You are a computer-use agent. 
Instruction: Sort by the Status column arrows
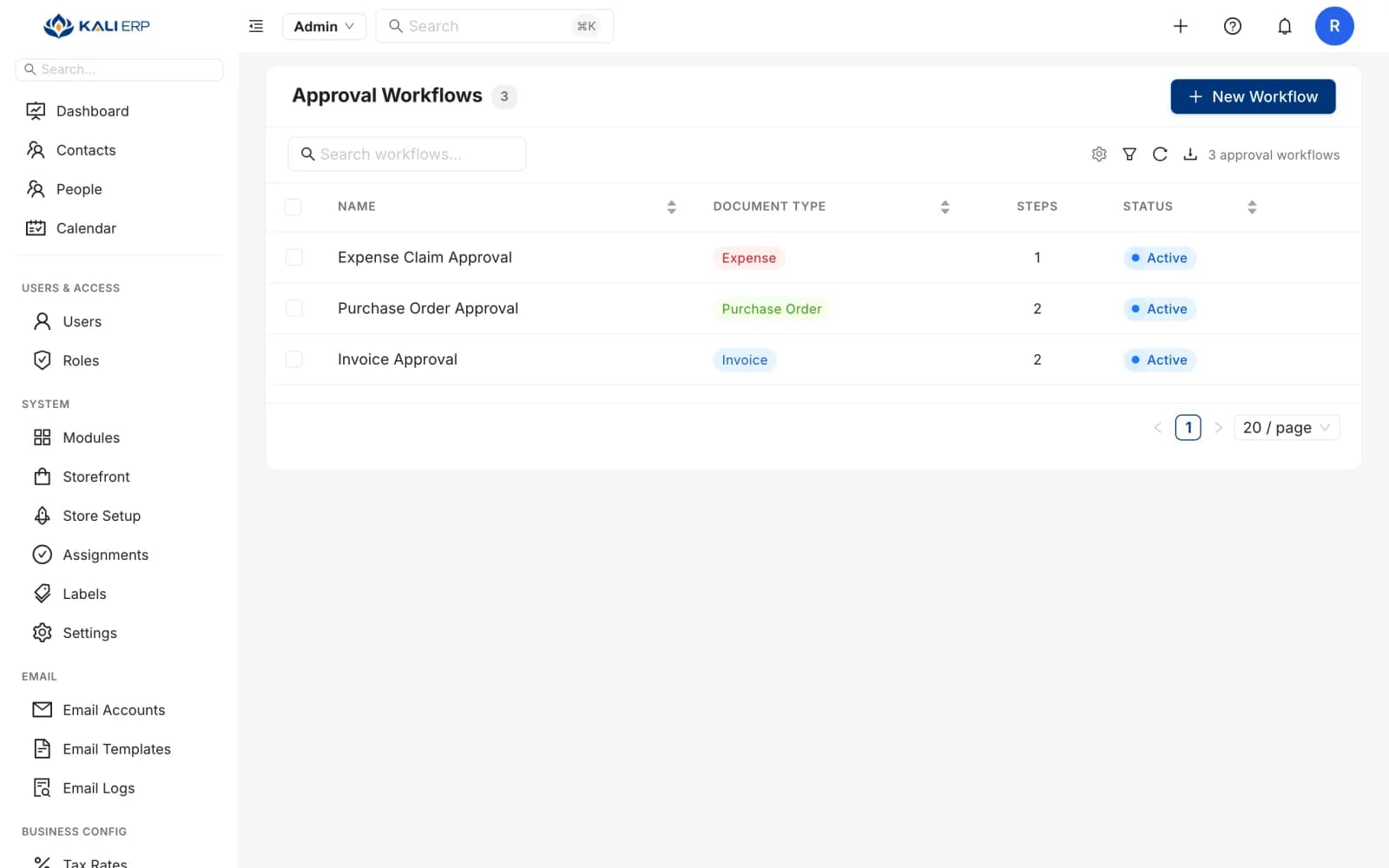pos(1252,207)
